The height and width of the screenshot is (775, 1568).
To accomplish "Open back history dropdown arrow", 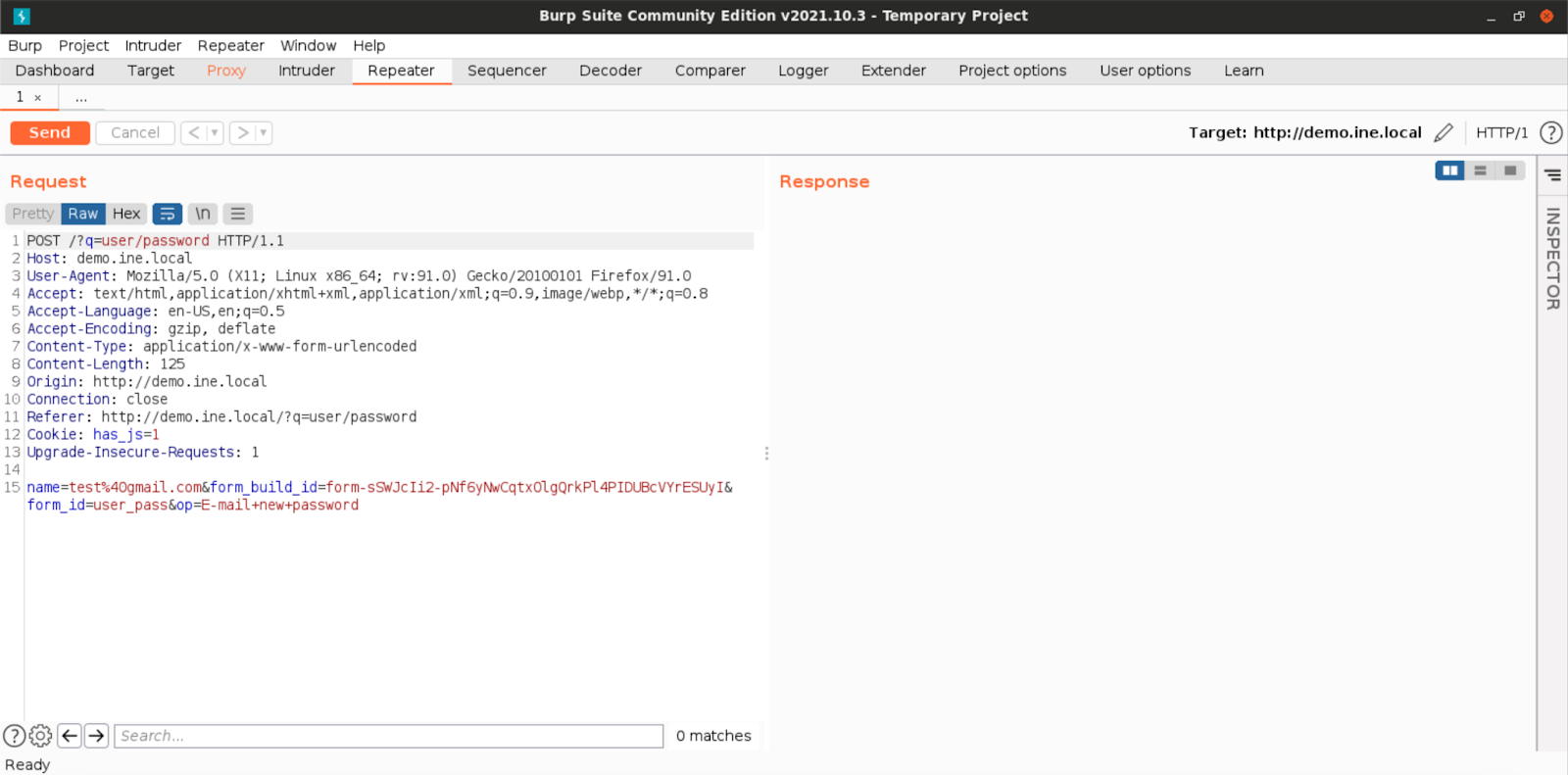I will (215, 132).
